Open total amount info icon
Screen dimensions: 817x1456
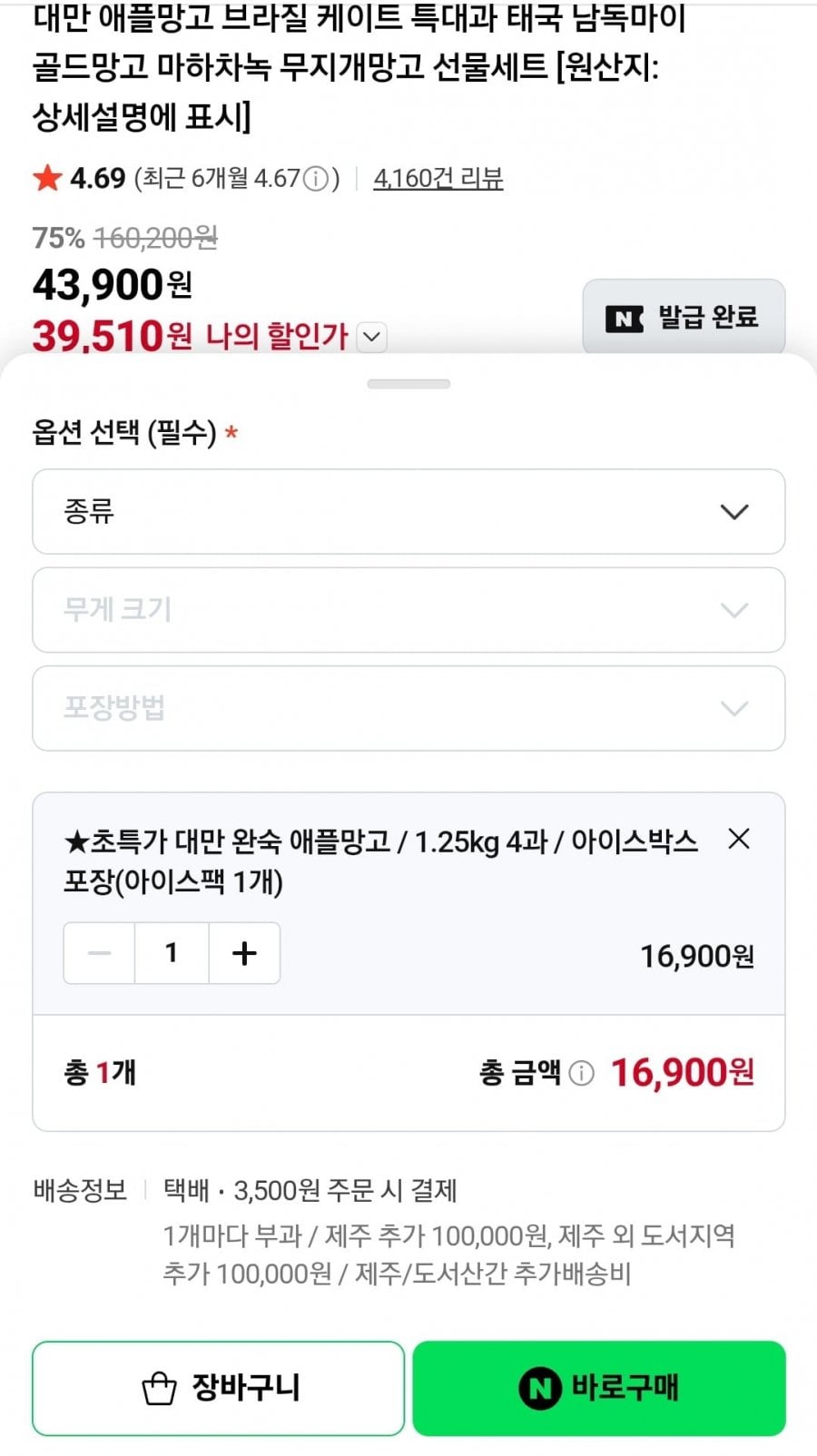pos(581,1073)
